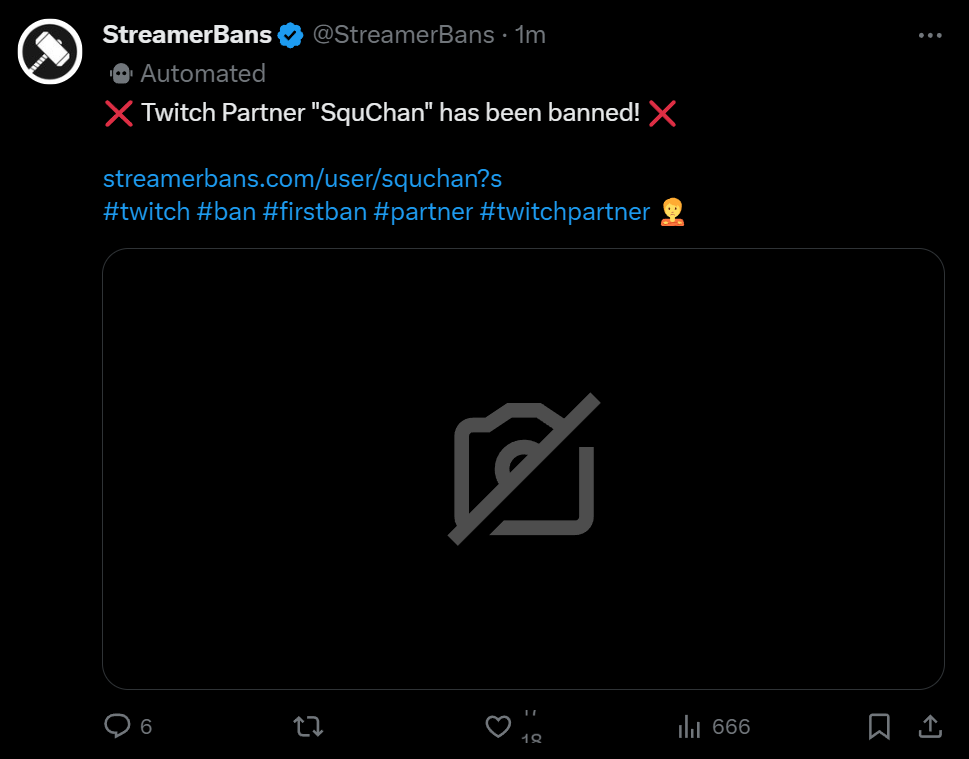
Task: Open the StreamerBans display name
Action: [x=187, y=35]
